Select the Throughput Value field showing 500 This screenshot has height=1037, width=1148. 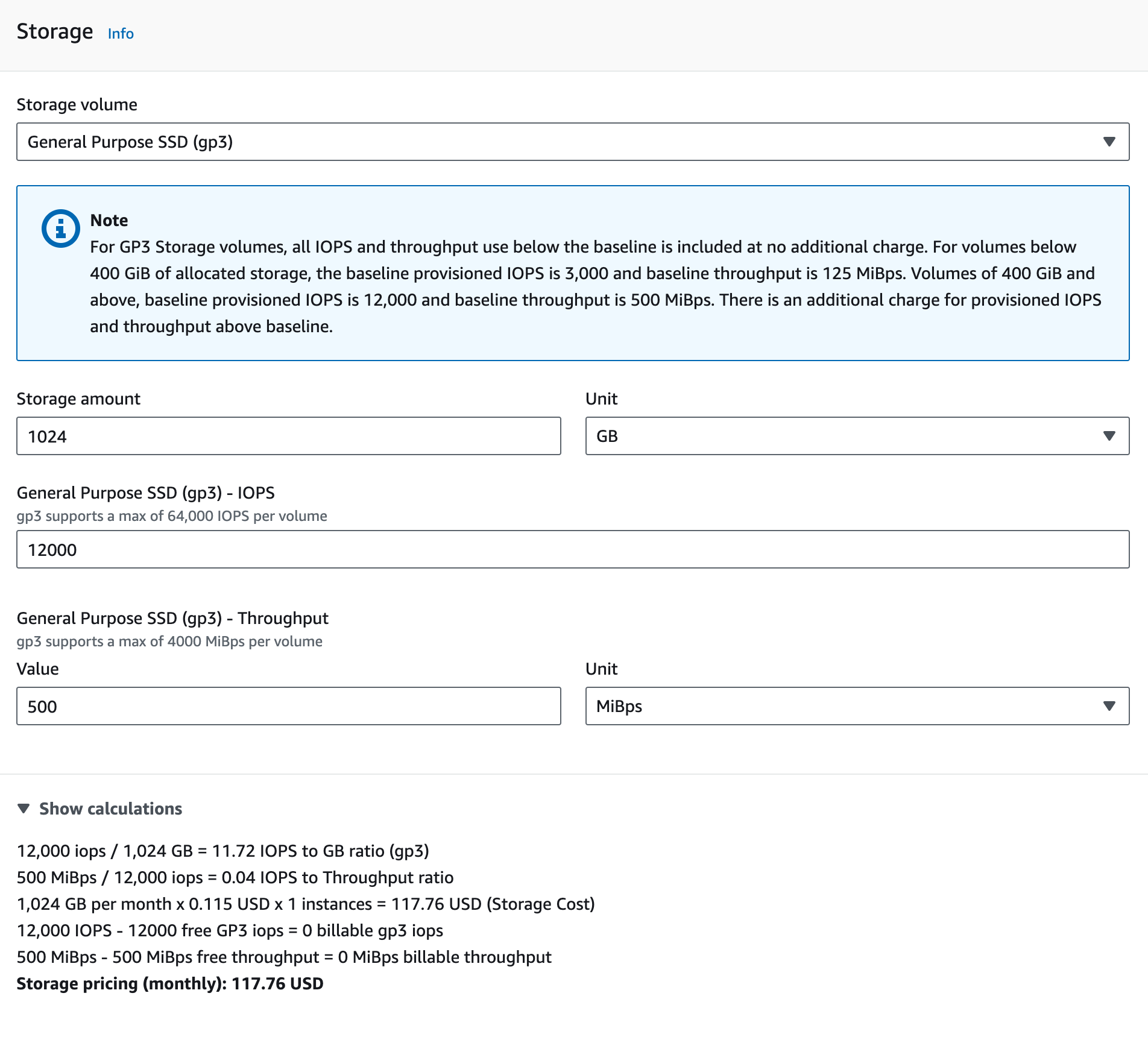pos(288,706)
